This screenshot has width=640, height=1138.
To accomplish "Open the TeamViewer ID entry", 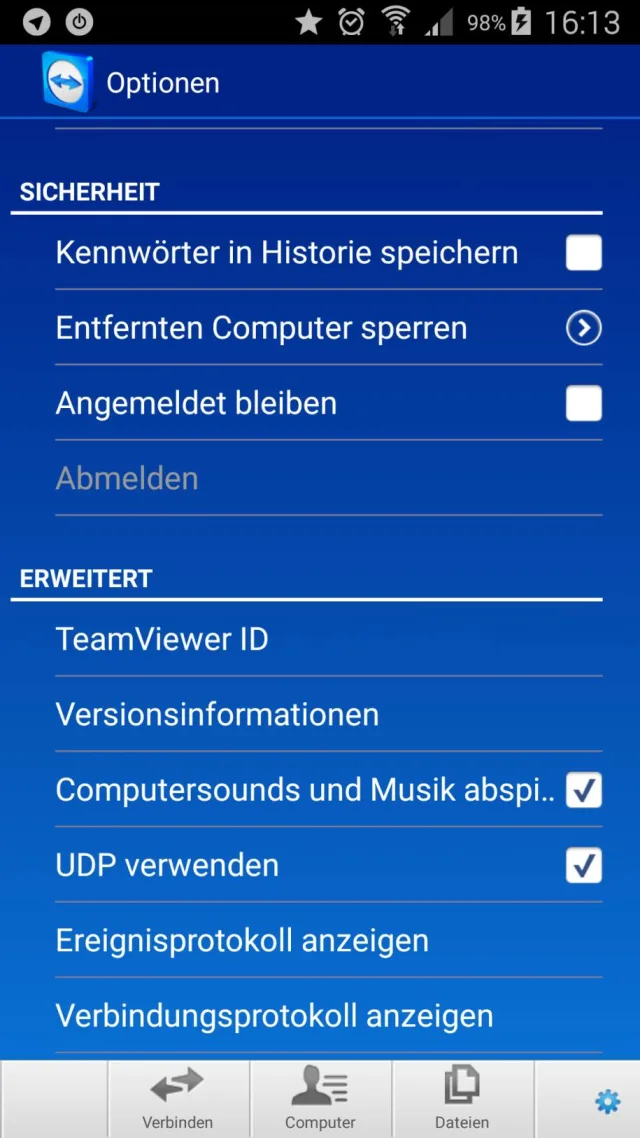I will tap(162, 639).
